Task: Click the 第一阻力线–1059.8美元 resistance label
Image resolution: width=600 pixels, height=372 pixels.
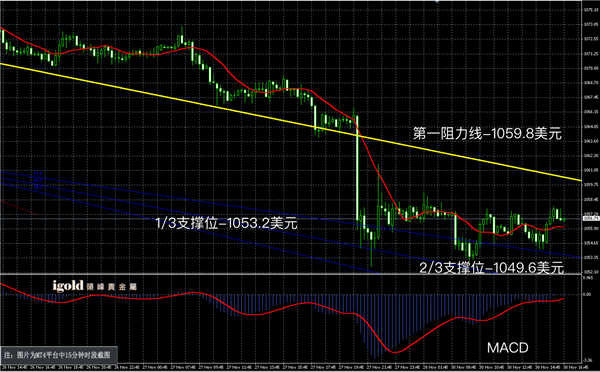Action: pyautogui.click(x=487, y=134)
